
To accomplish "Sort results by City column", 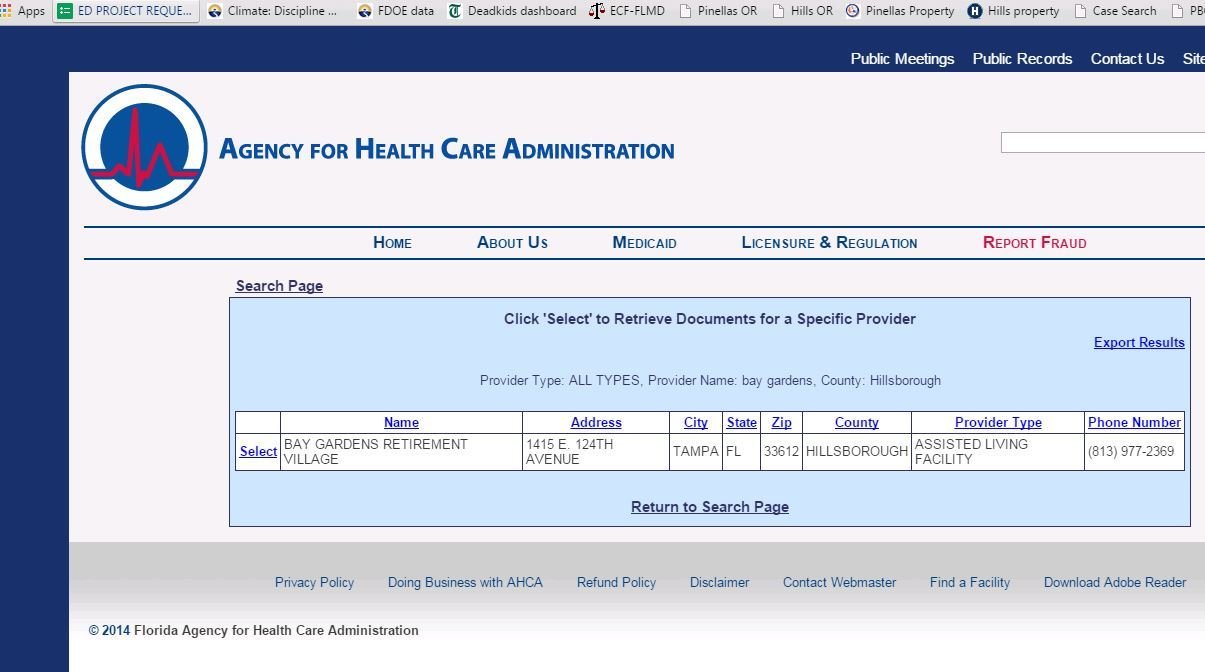I will tap(696, 423).
